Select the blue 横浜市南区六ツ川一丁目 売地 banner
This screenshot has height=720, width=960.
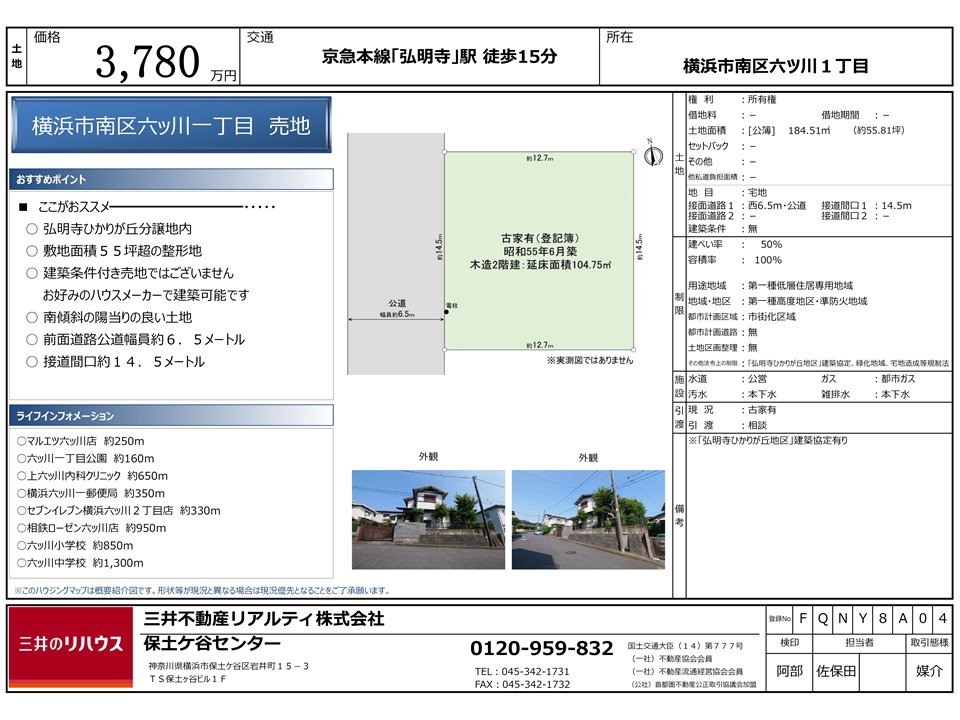click(171, 127)
